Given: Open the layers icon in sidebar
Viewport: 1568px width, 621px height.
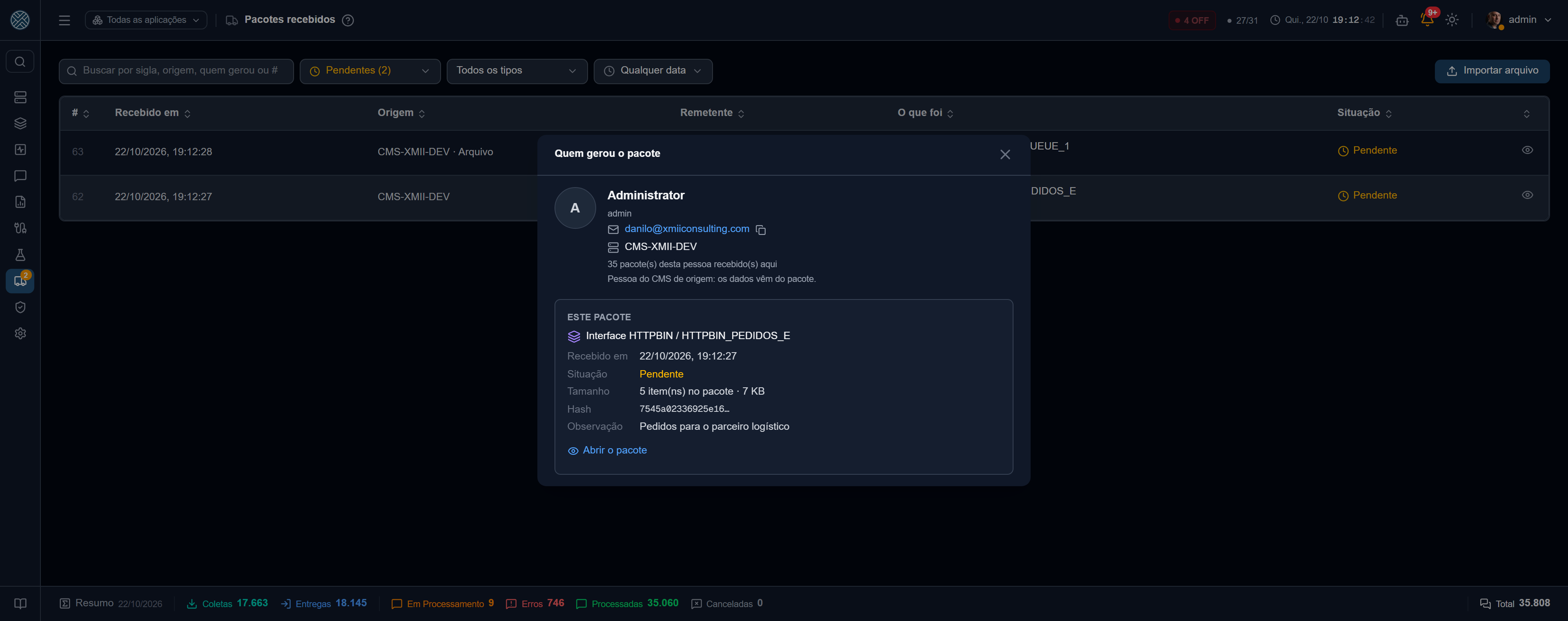Looking at the screenshot, I should 20,124.
